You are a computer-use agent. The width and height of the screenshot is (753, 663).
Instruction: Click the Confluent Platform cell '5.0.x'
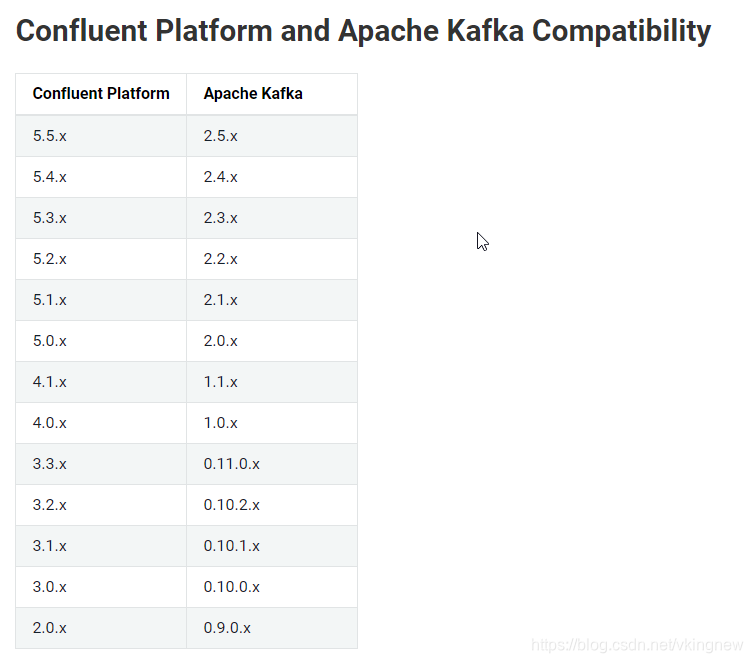point(101,341)
